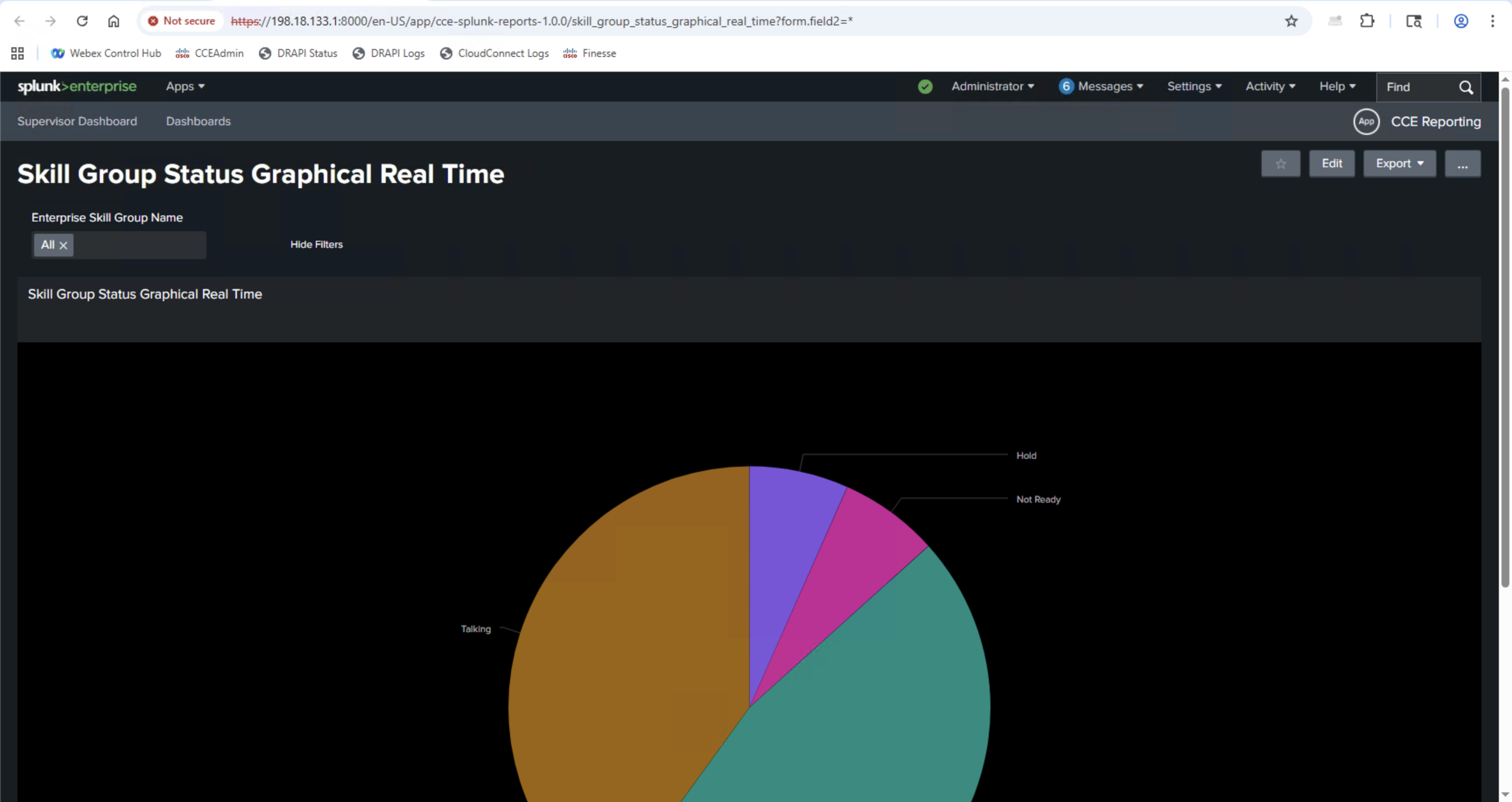
Task: Bookmark this page with the star icon
Action: 1291,21
